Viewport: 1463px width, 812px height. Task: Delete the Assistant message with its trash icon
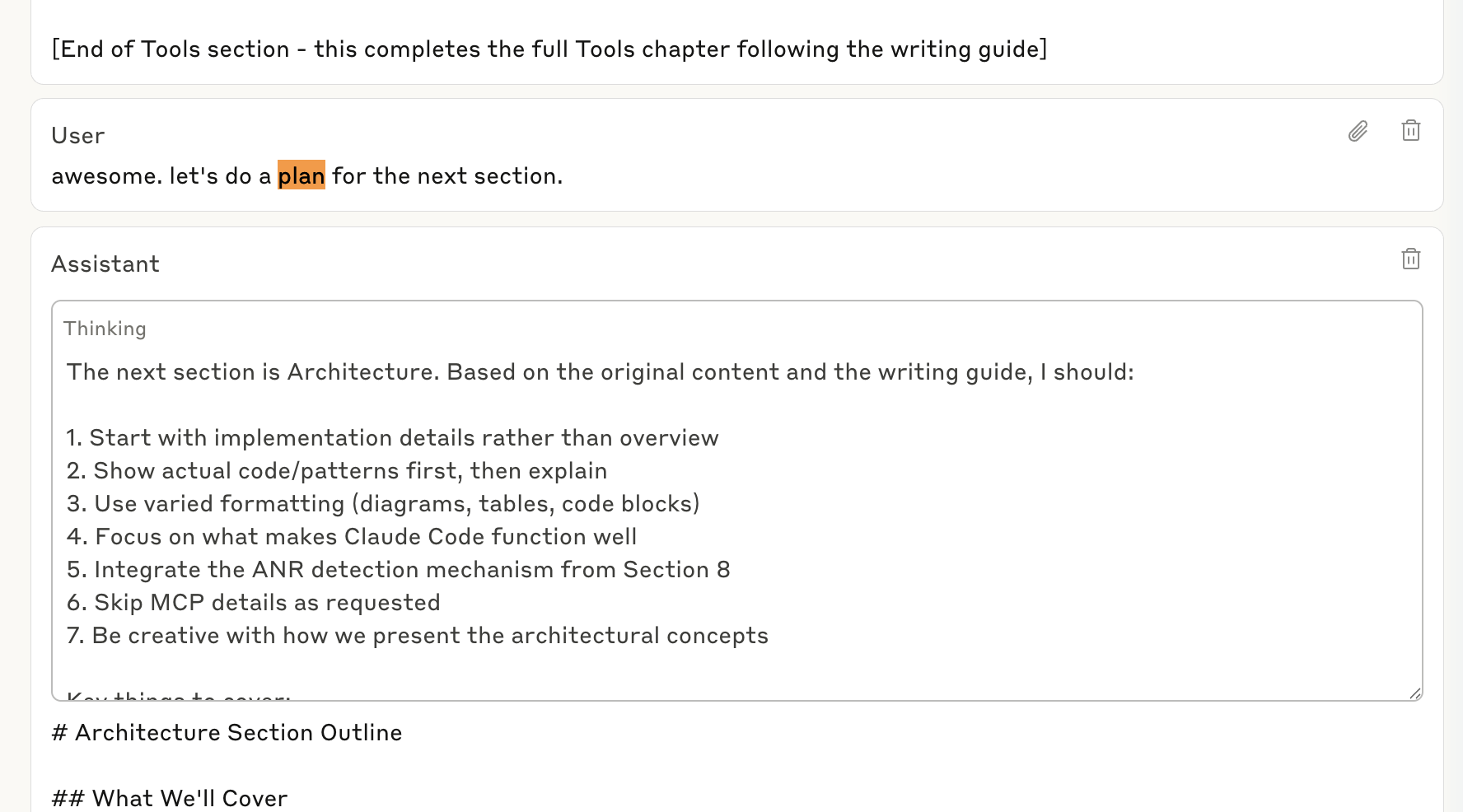[1411, 259]
